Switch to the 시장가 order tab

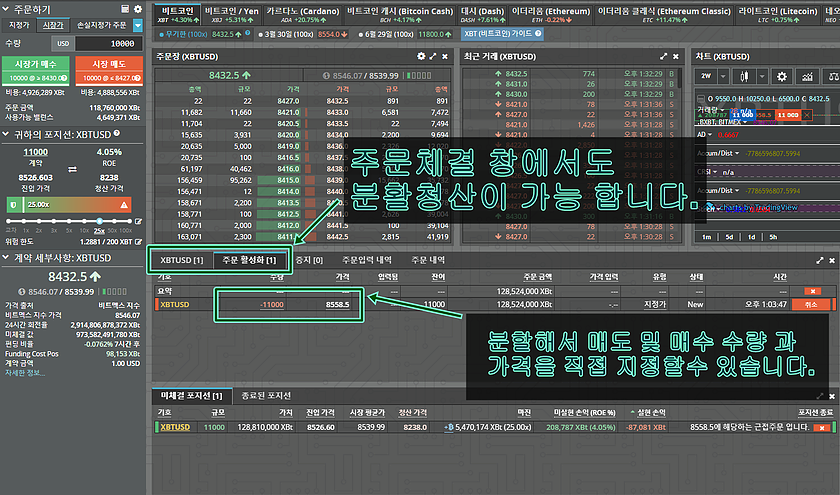pyautogui.click(x=54, y=24)
